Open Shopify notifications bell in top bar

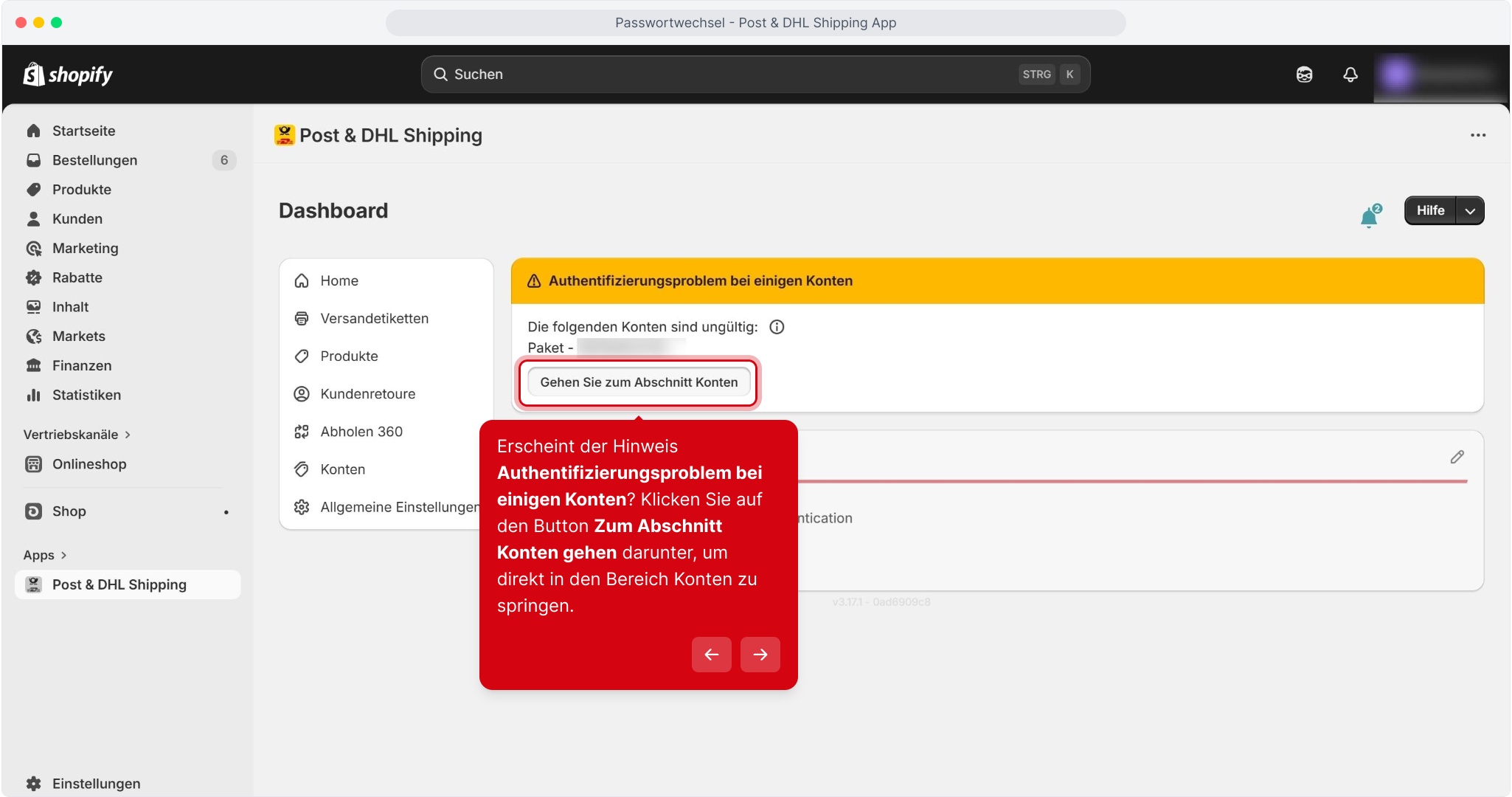tap(1350, 75)
